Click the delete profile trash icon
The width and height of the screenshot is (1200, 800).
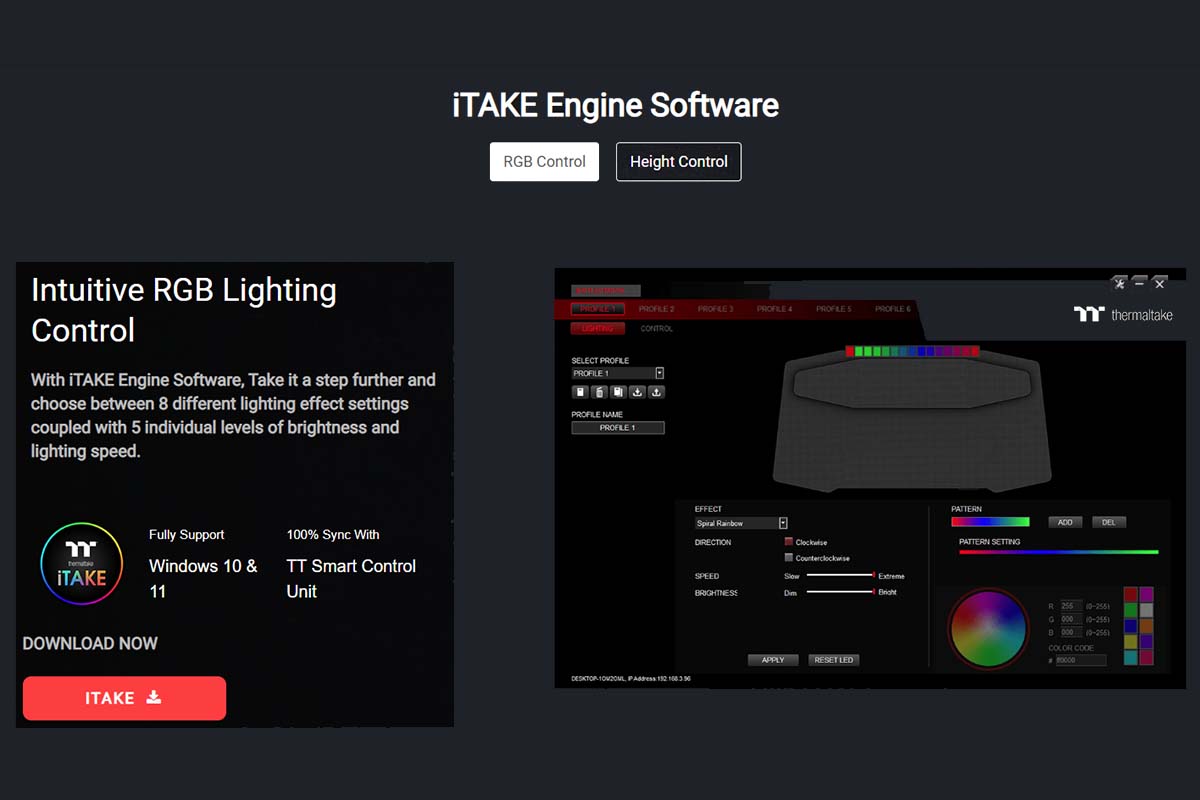(x=599, y=392)
